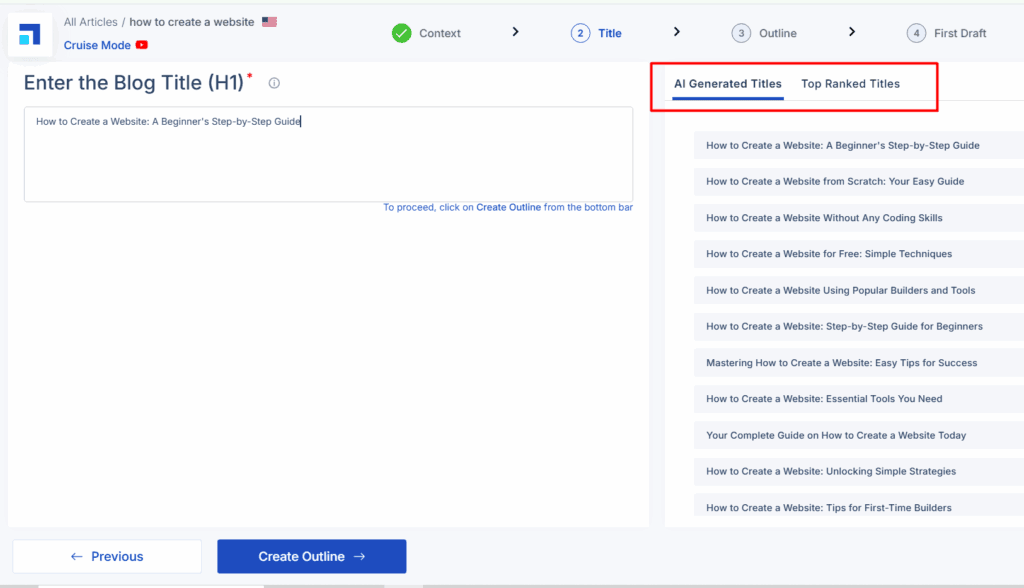Click the green checkmark on the Context step
Viewport: 1024px width, 588px height.
tap(400, 32)
